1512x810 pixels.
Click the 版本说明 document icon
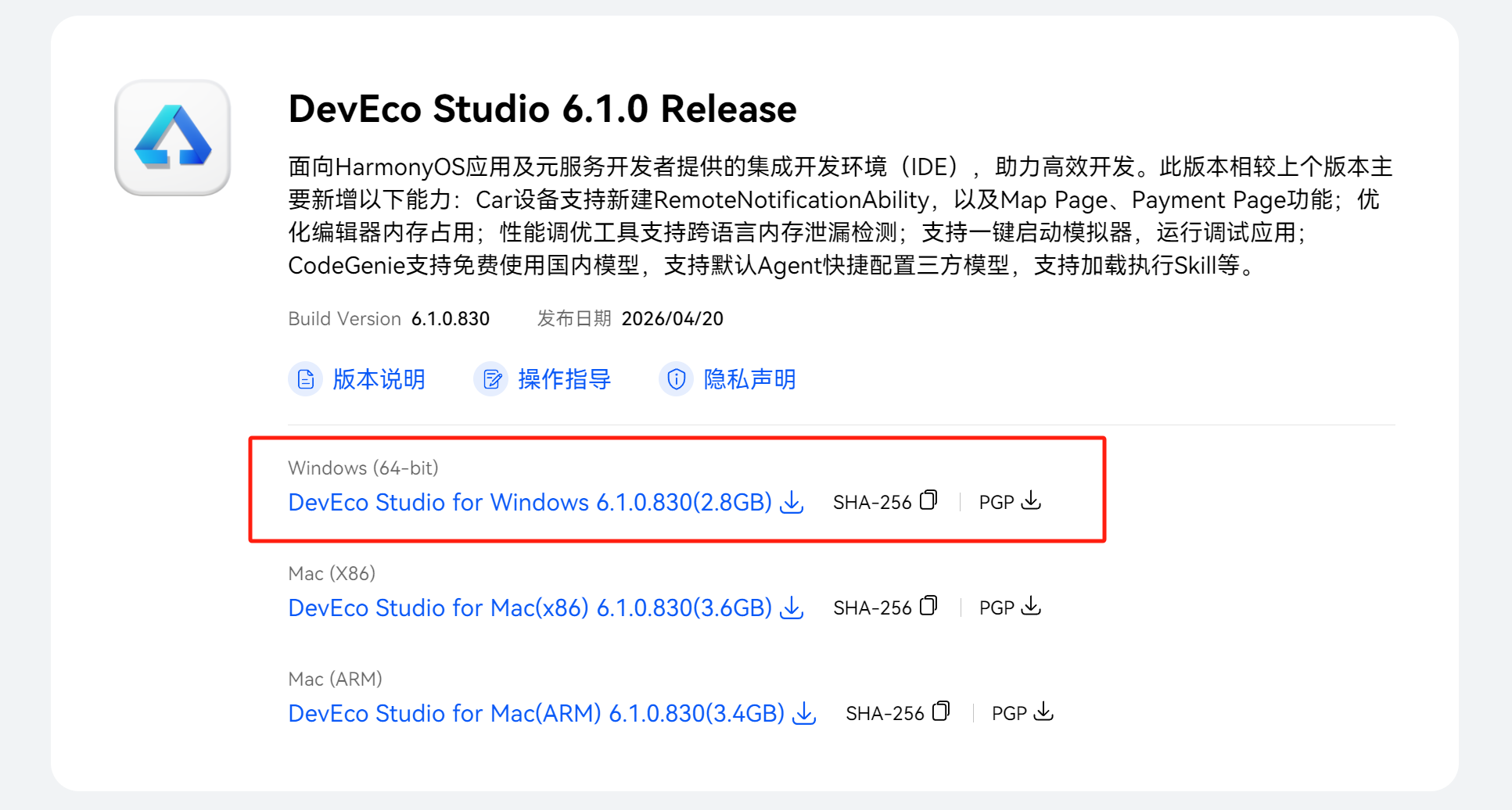[306, 379]
